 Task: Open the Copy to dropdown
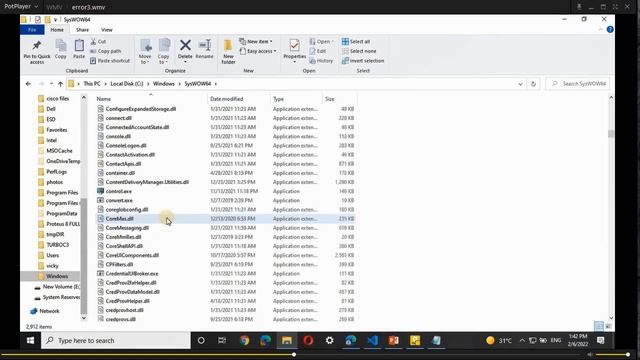coord(164,51)
